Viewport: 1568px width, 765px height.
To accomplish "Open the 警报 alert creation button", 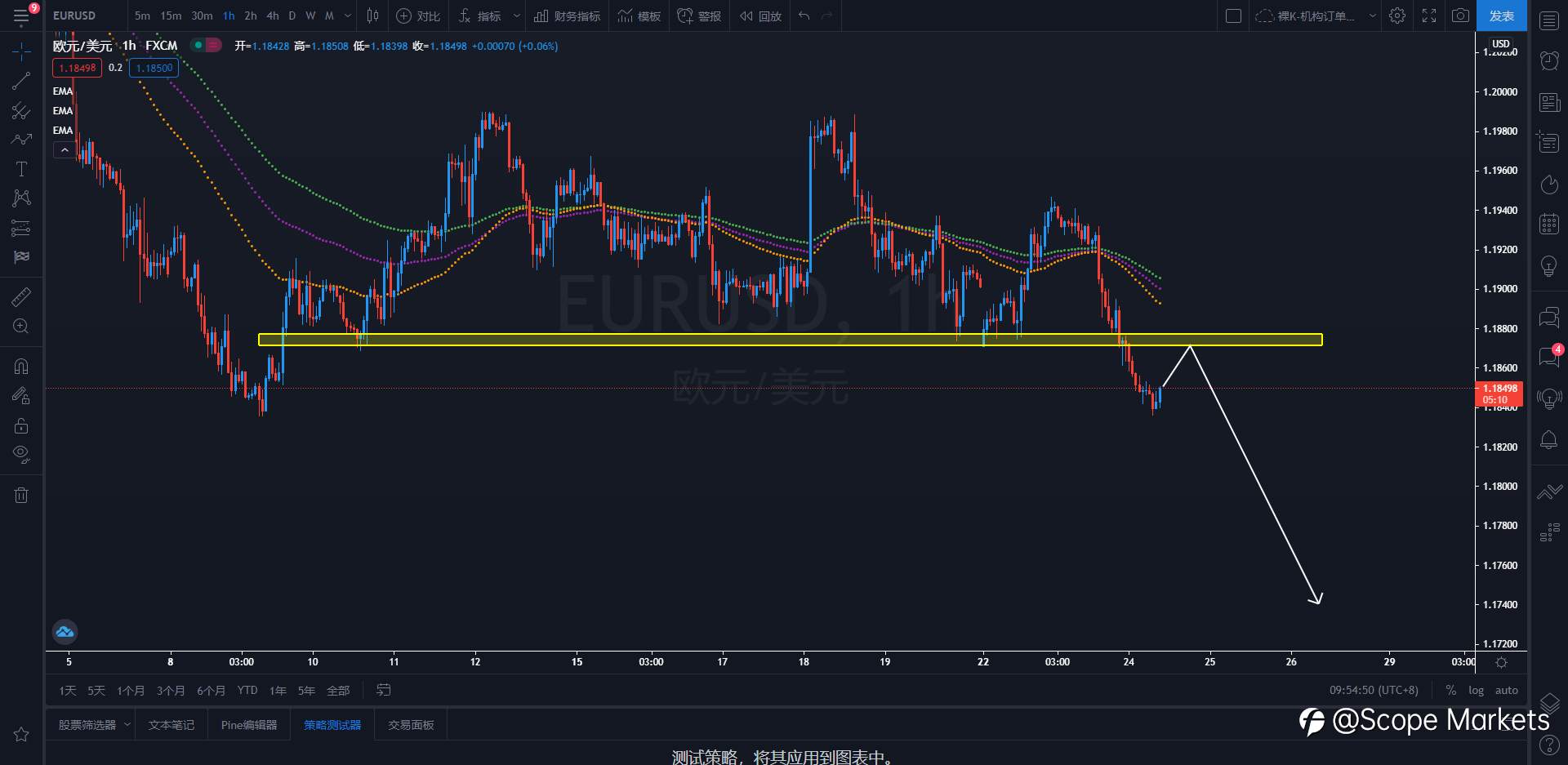I will 700,16.
